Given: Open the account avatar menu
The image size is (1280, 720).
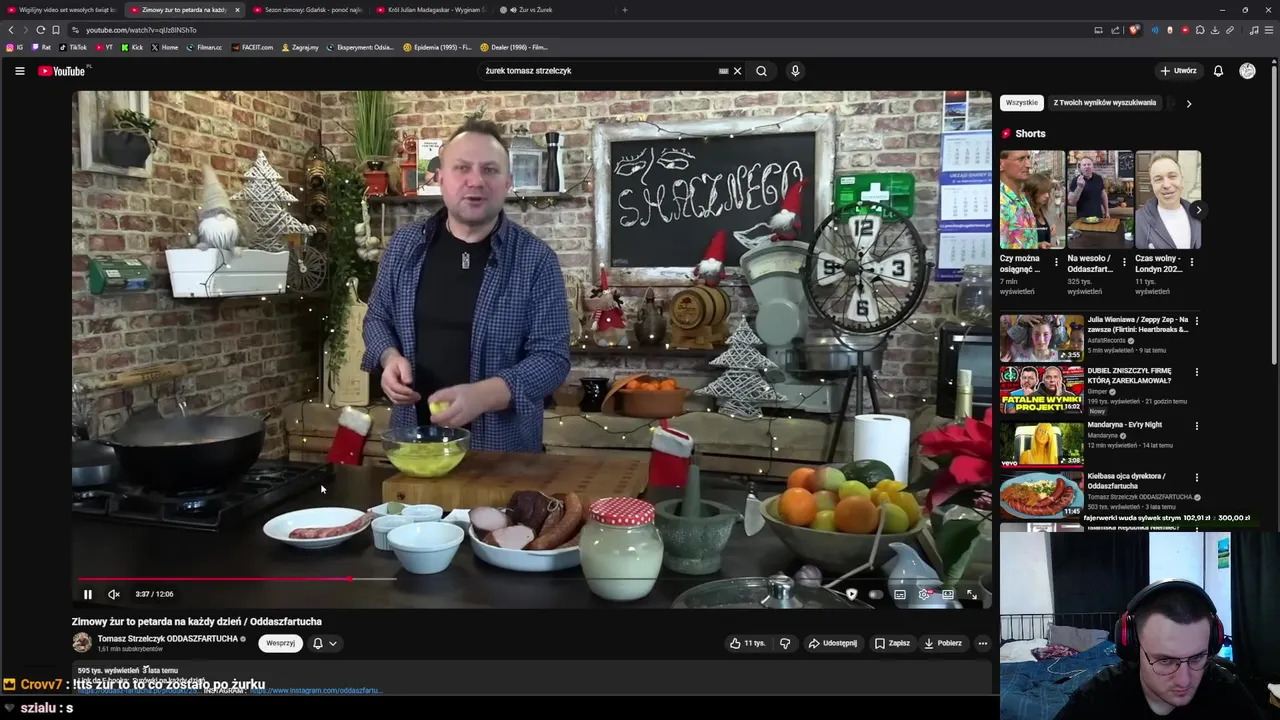Looking at the screenshot, I should [x=1247, y=71].
